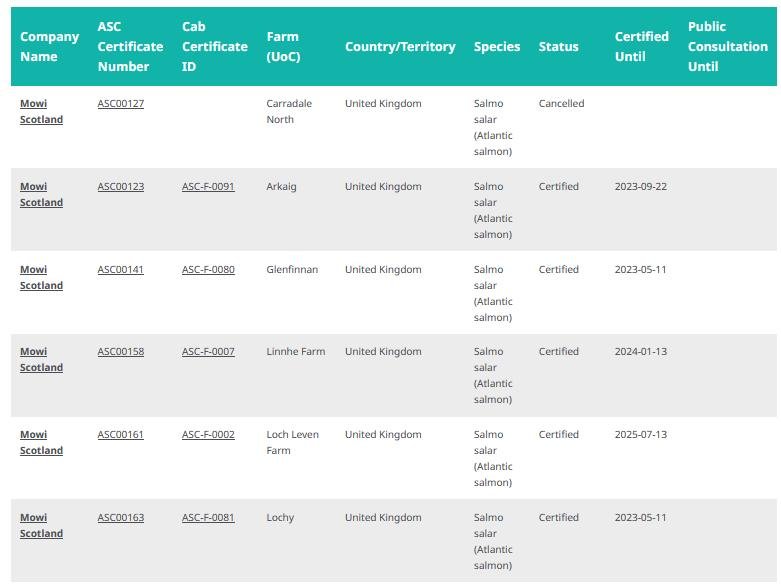781x587 pixels.
Task: Click the Cancelled status cell
Action: coord(561,104)
